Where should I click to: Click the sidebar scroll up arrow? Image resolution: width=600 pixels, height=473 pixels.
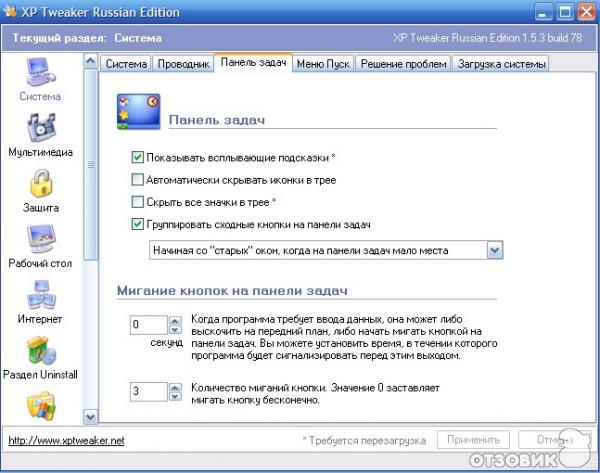pos(91,61)
